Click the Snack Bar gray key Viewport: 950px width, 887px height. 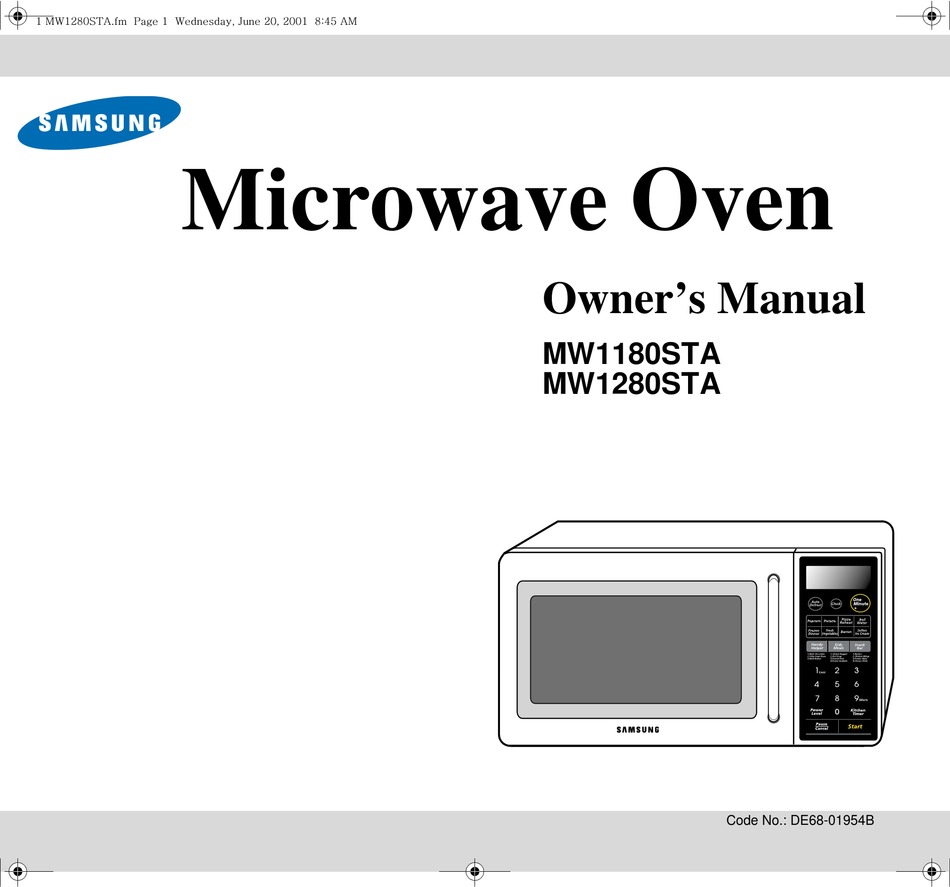click(860, 646)
